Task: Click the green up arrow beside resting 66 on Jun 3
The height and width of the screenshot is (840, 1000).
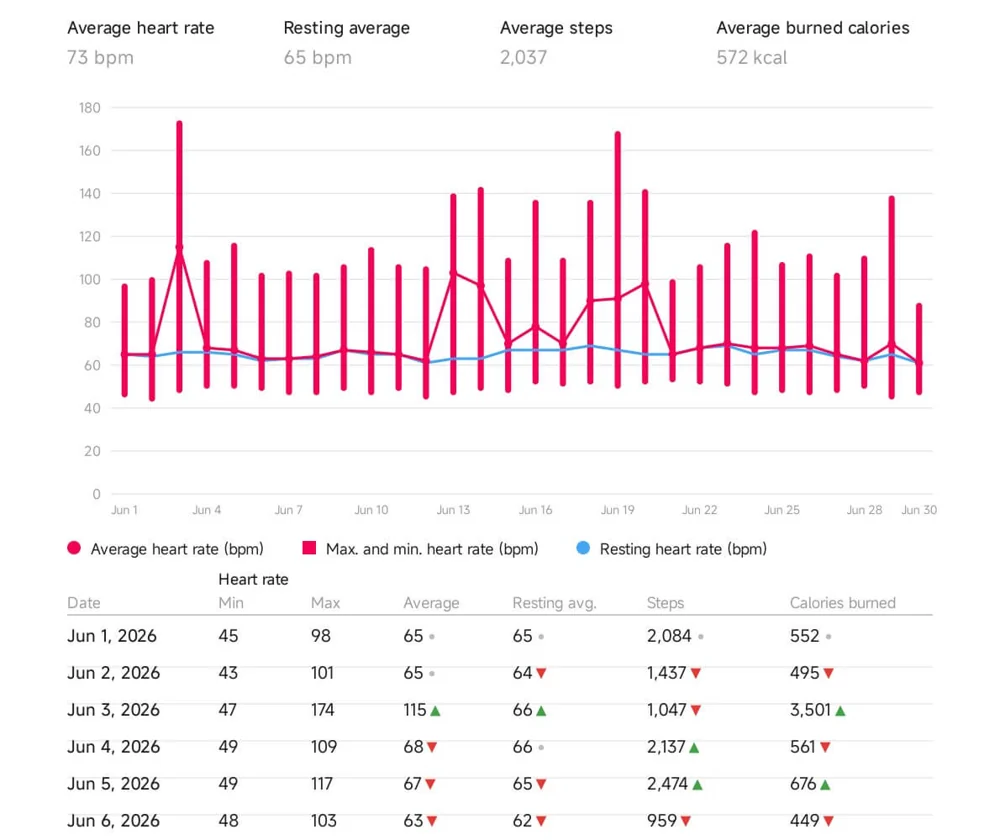Action: [x=541, y=711]
